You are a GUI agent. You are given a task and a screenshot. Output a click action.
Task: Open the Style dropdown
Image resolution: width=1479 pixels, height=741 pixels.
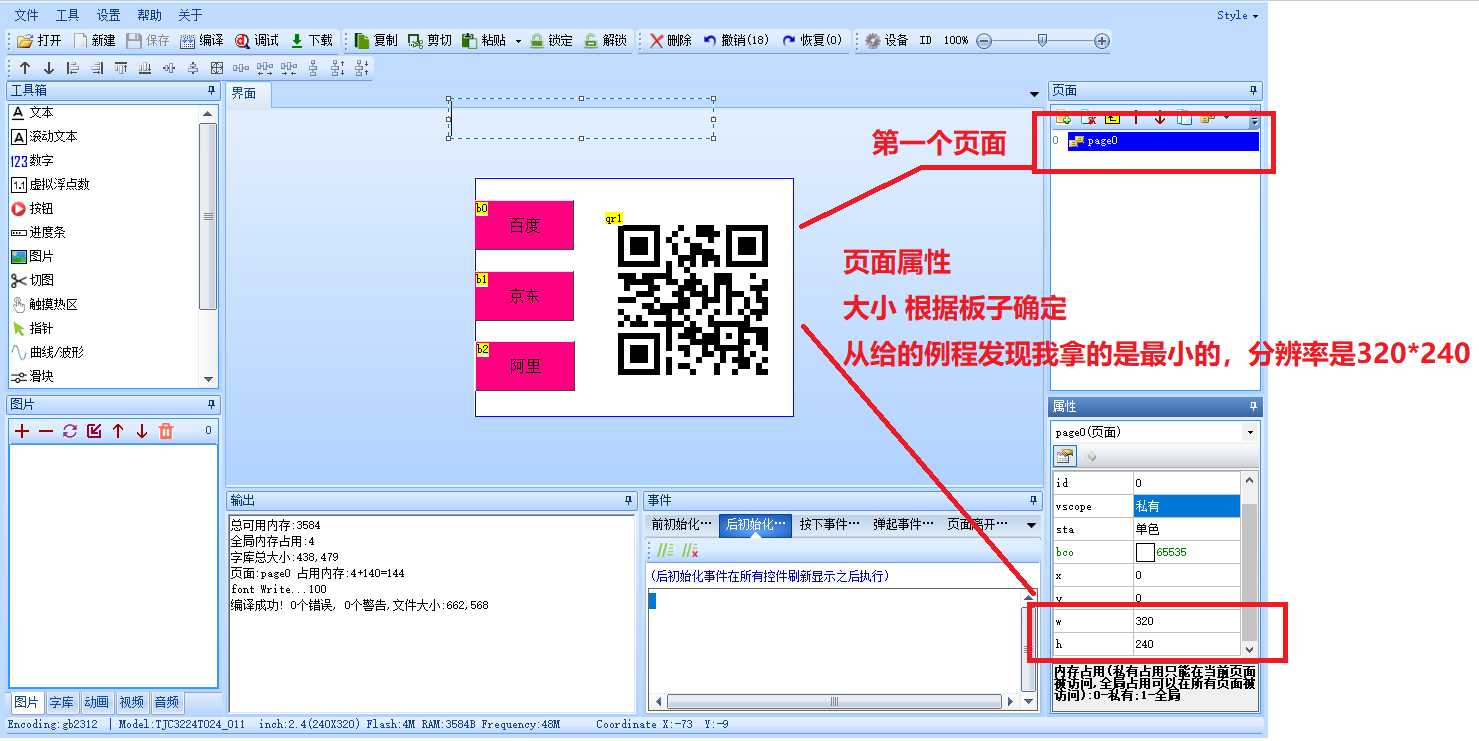(1237, 15)
